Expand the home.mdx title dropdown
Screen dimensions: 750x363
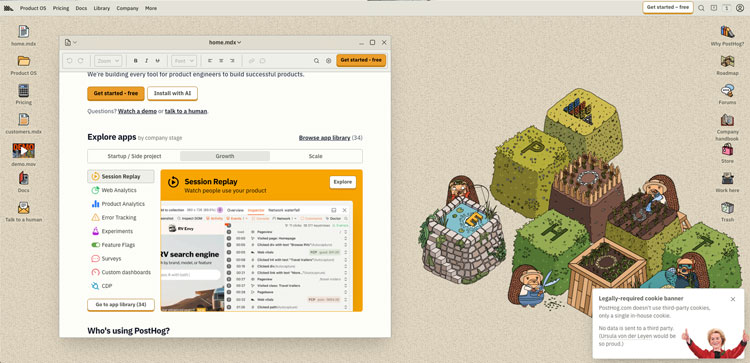pos(225,43)
